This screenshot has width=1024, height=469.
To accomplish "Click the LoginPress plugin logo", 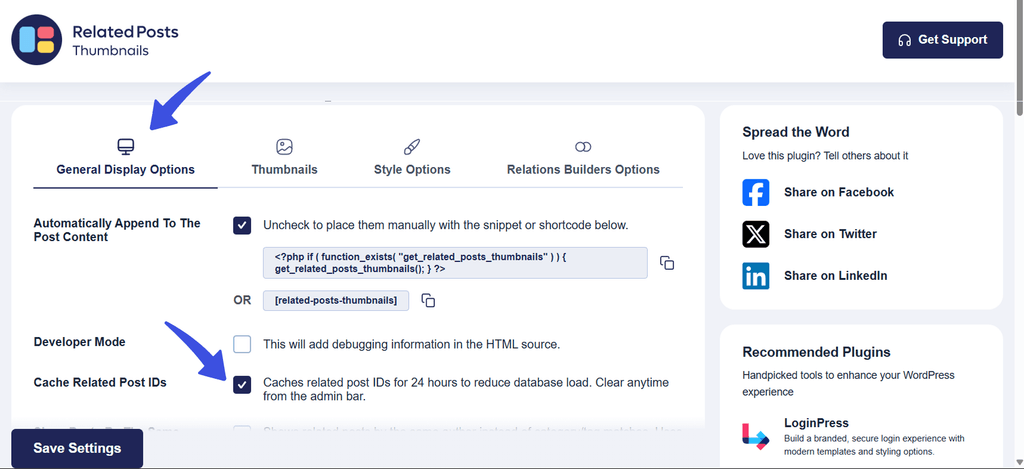I will tap(756, 436).
